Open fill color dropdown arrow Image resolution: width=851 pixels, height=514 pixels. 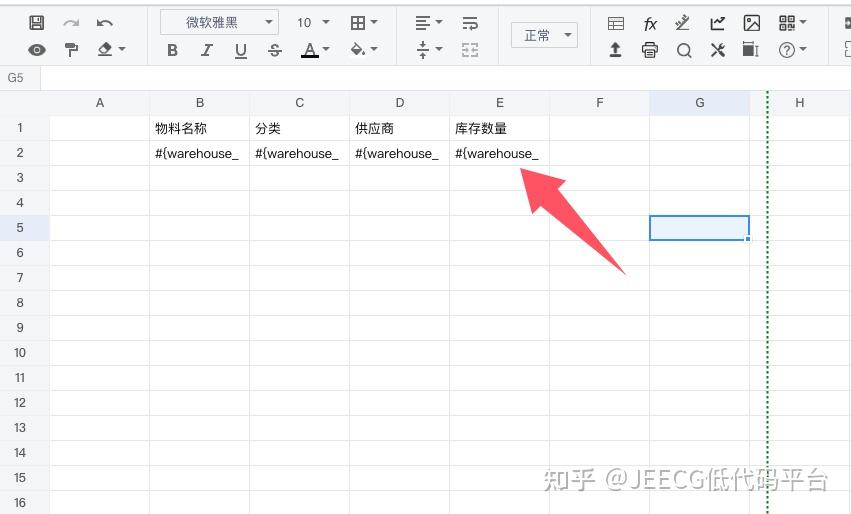(374, 49)
